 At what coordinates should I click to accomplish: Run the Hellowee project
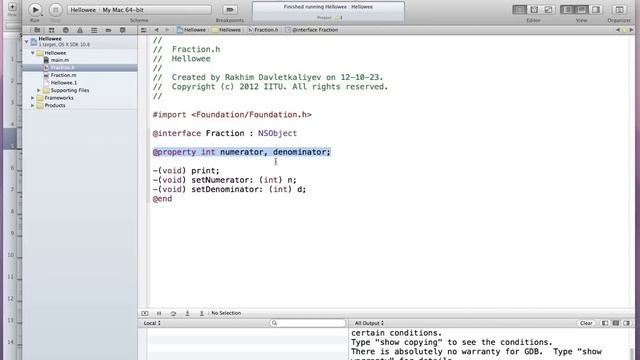[x=35, y=9]
